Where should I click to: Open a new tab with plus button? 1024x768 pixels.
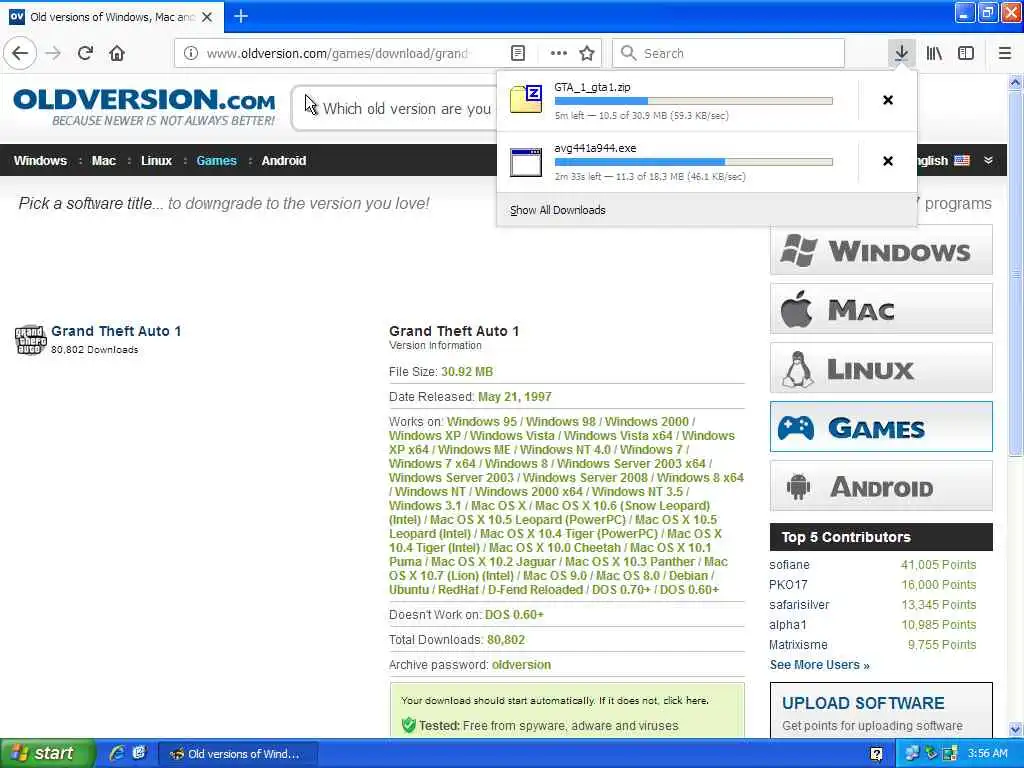(x=240, y=16)
